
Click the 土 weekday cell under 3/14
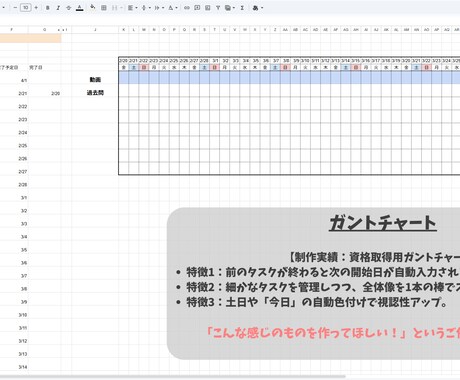point(346,67)
